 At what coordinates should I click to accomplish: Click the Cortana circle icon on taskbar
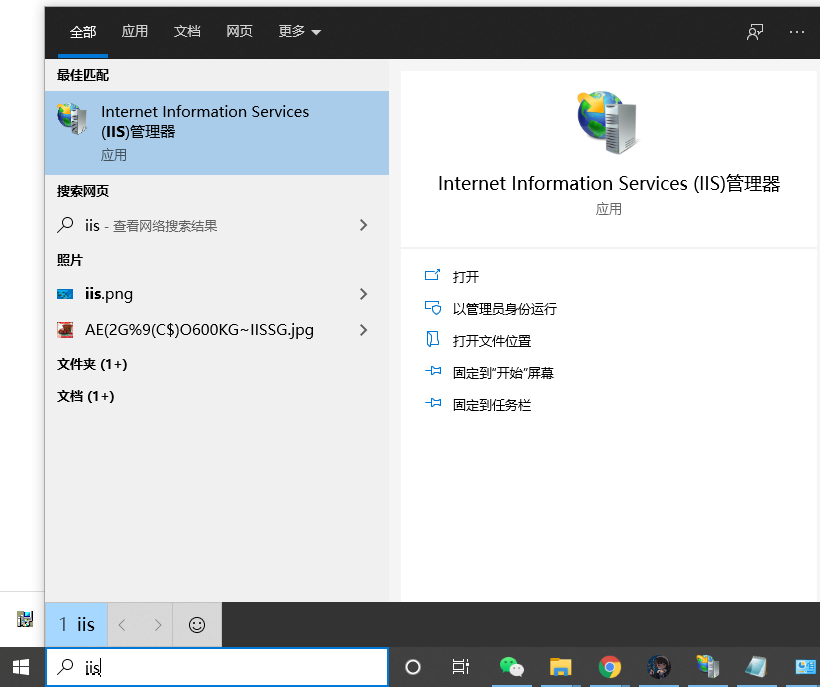point(413,666)
